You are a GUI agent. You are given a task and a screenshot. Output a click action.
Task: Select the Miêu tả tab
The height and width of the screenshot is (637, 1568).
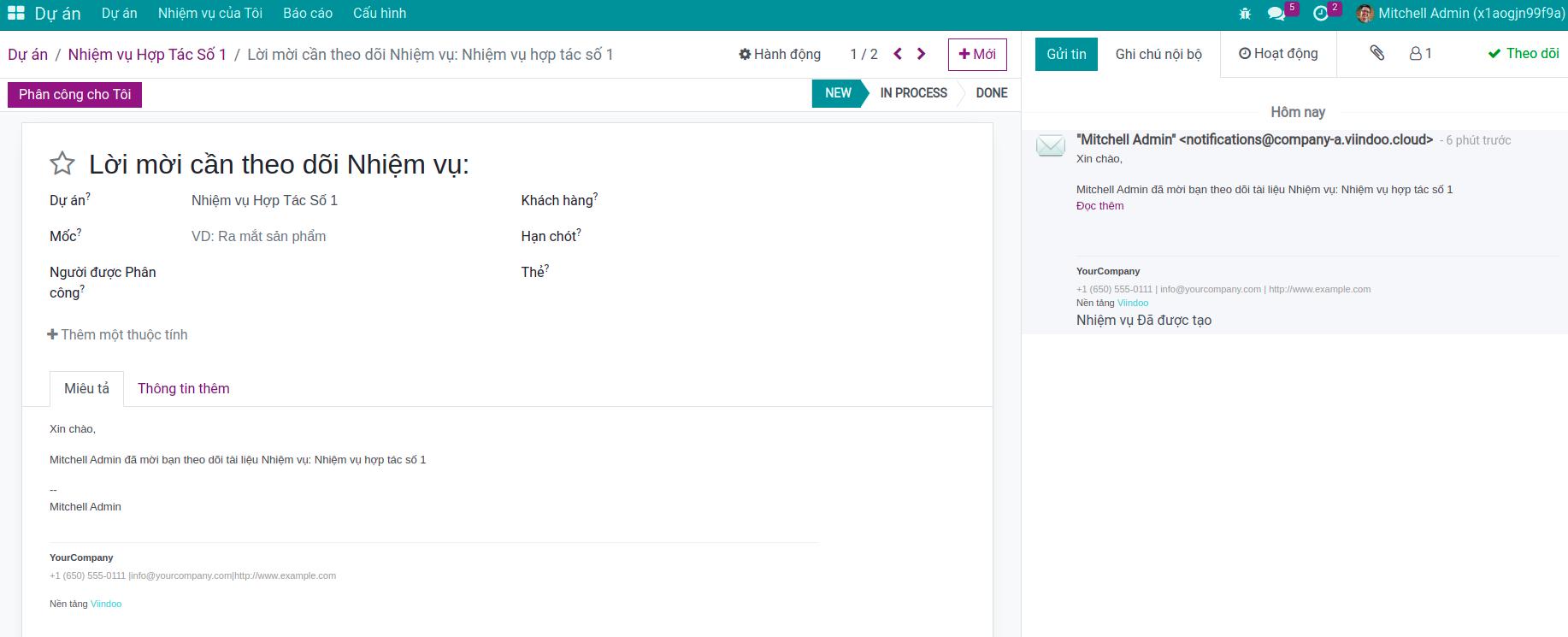[x=86, y=388]
